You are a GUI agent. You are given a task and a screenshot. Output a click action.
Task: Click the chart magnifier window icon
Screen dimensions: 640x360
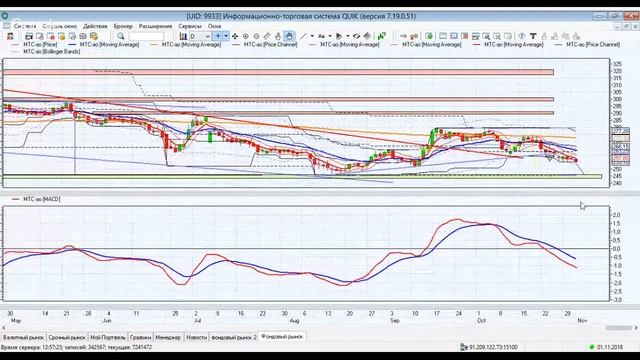point(486,36)
